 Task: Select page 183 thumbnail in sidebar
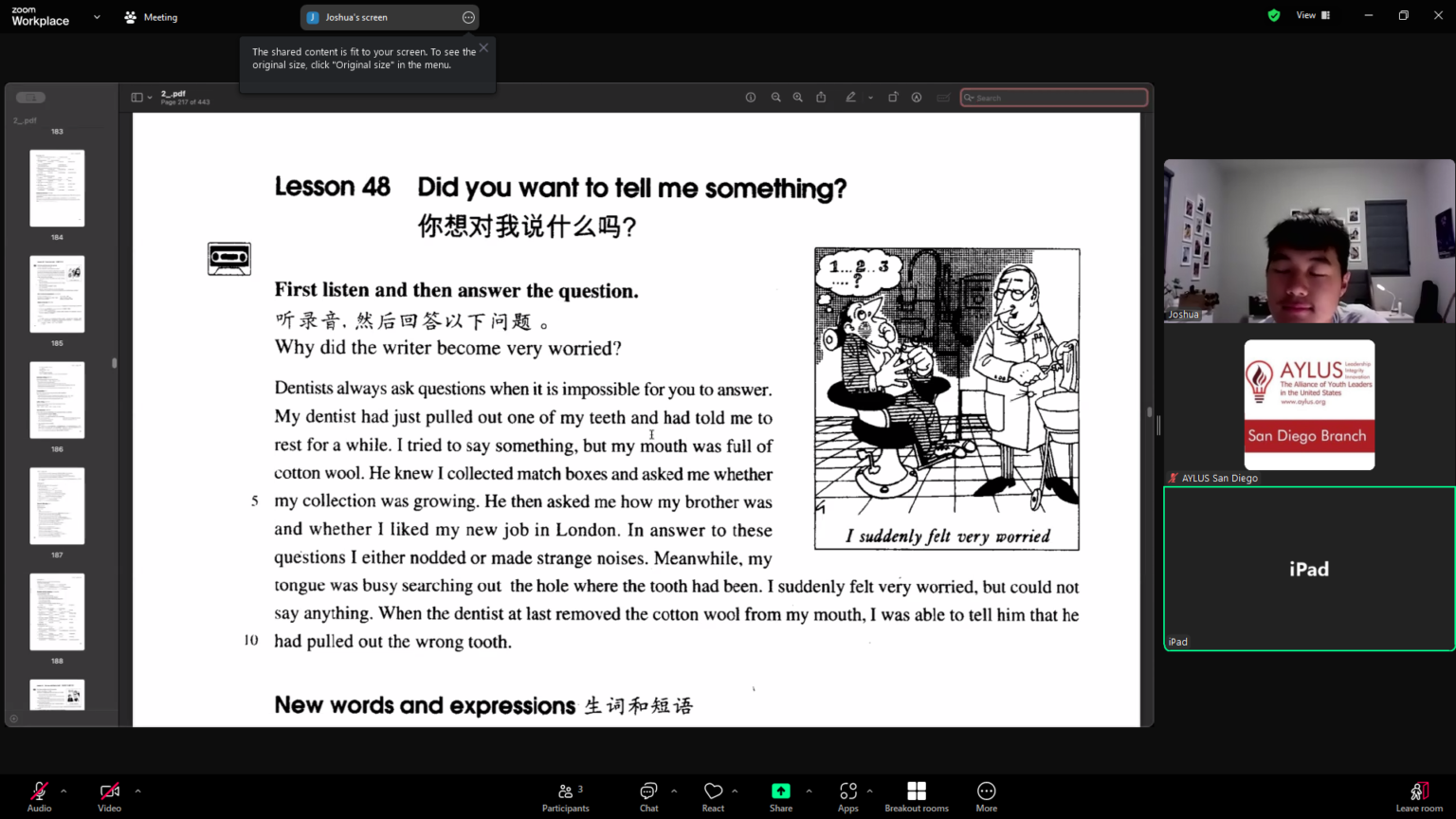[57, 132]
